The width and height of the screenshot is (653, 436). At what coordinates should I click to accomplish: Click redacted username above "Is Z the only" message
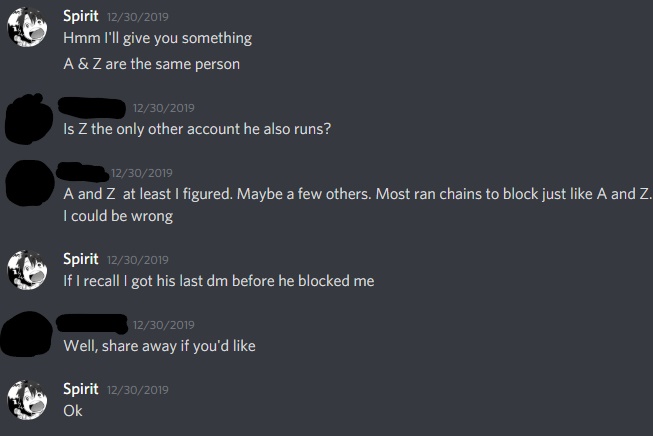click(x=92, y=107)
